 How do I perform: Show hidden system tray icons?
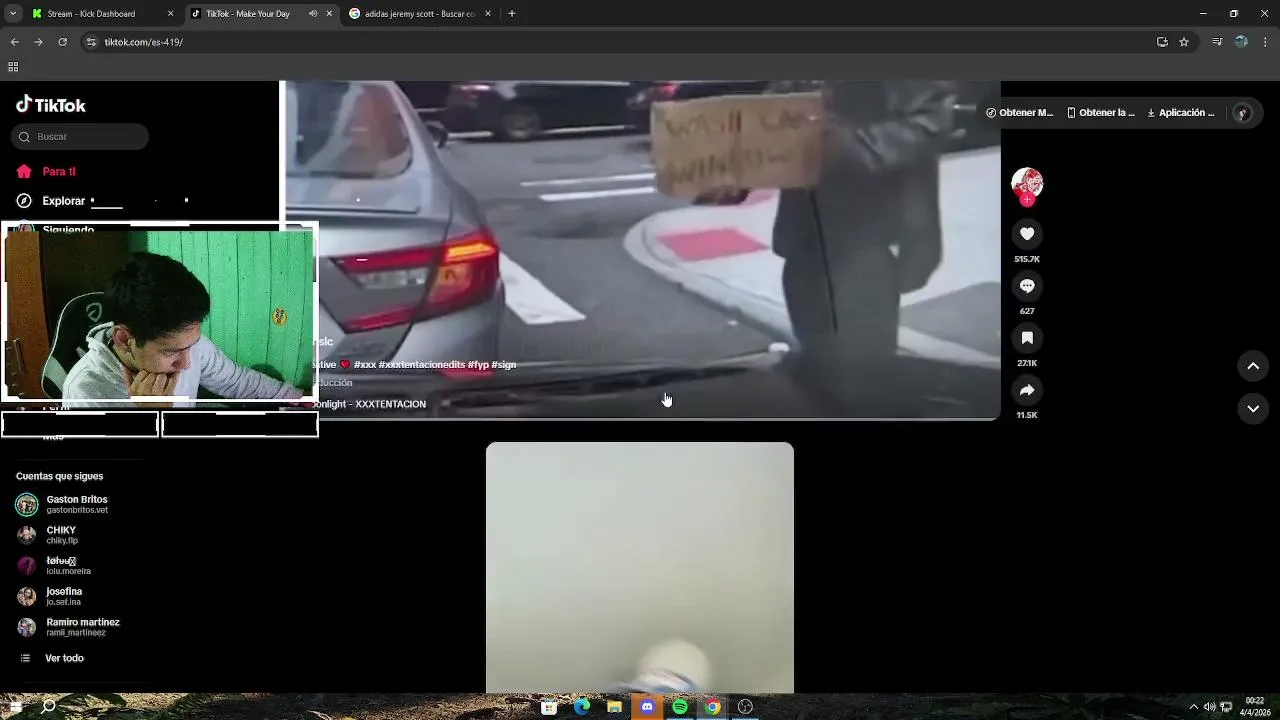pyautogui.click(x=1193, y=707)
